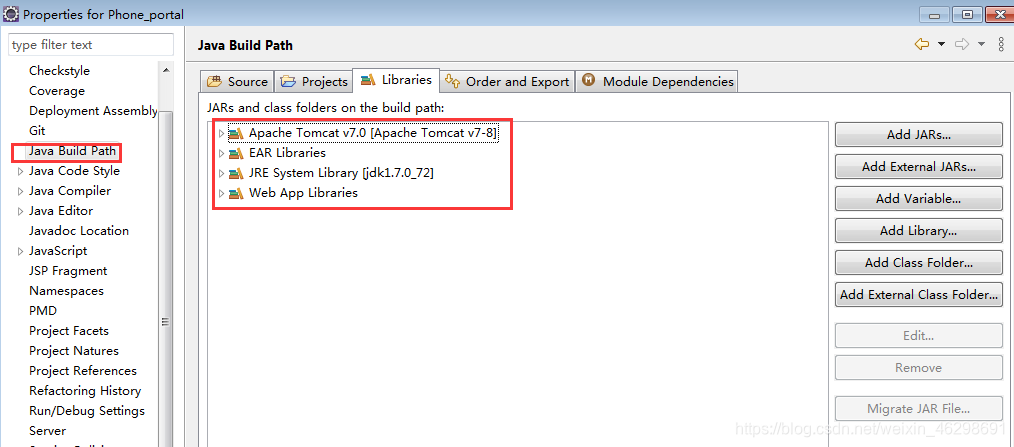Click the sidebar vertical scrollbar thumb
1014x447 pixels.
click(x=166, y=278)
